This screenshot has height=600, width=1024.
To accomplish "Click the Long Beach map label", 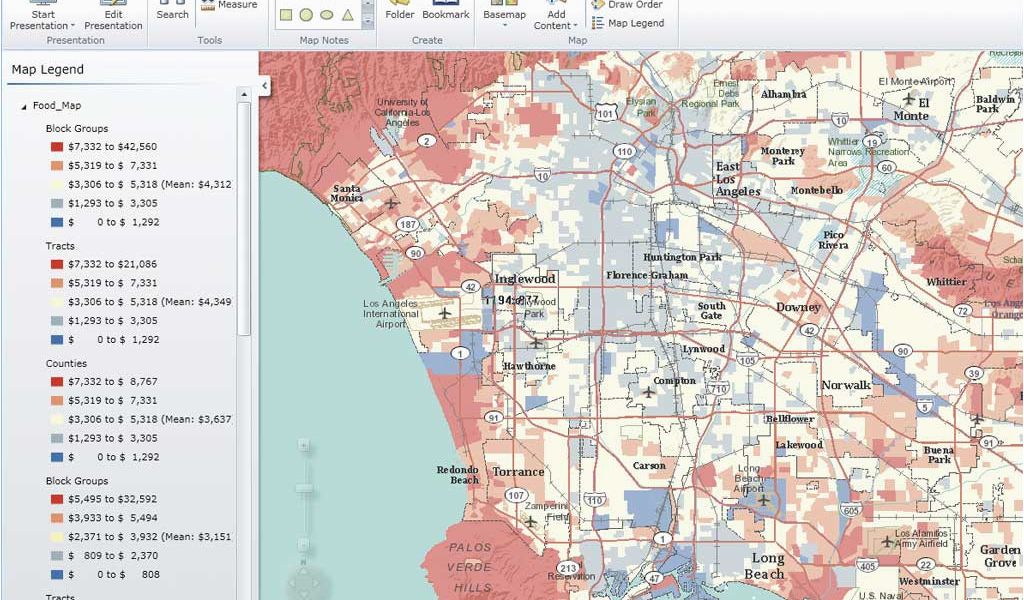I will pyautogui.click(x=767, y=566).
